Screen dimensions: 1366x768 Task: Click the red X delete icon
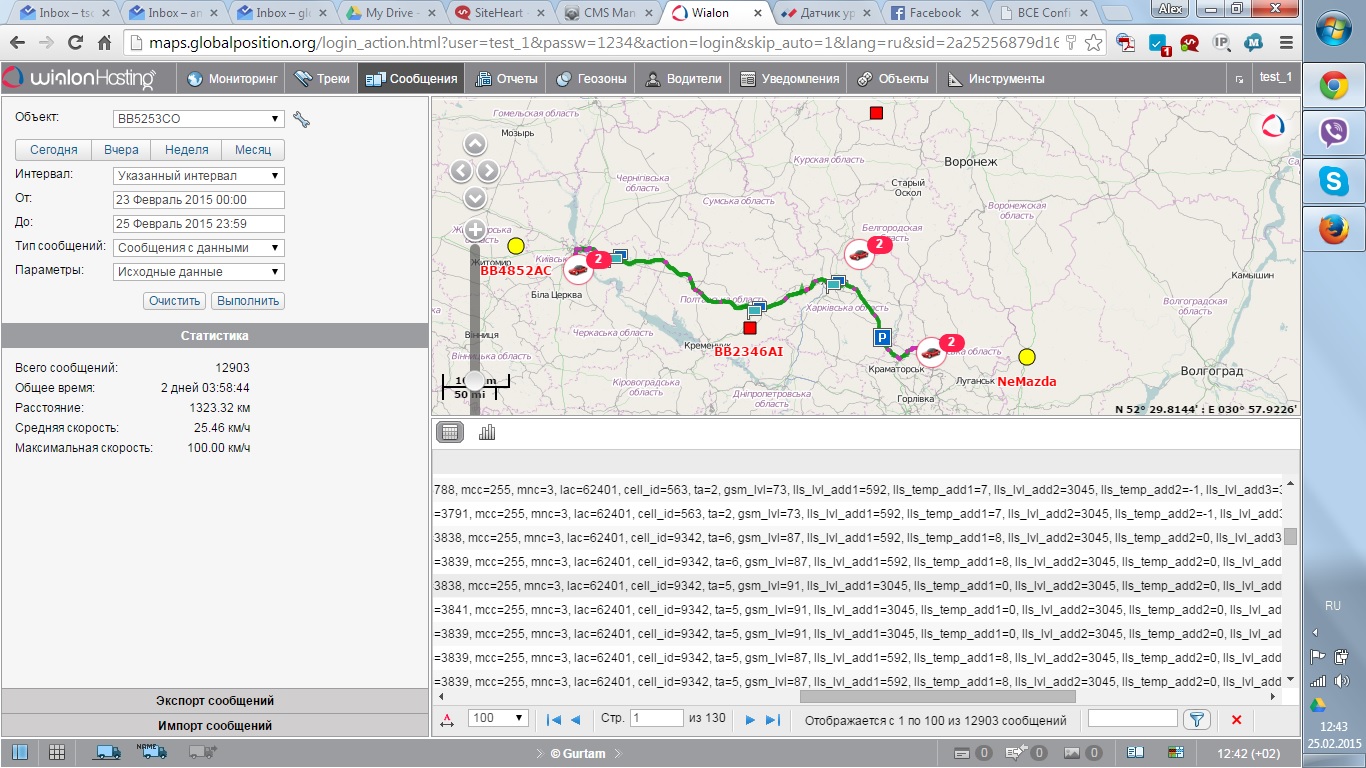pos(1236,719)
